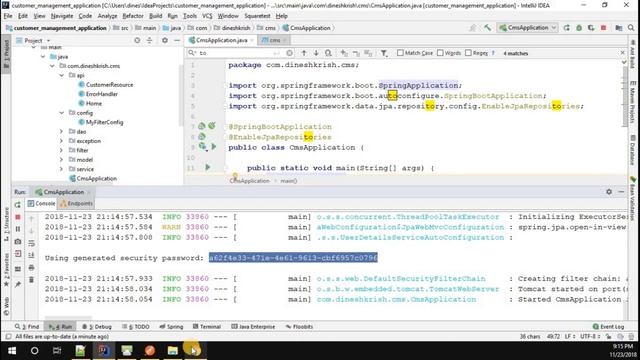Screen dimensions: 640x360
Task: Enable Regex checkbox in find bar
Action: (468, 53)
